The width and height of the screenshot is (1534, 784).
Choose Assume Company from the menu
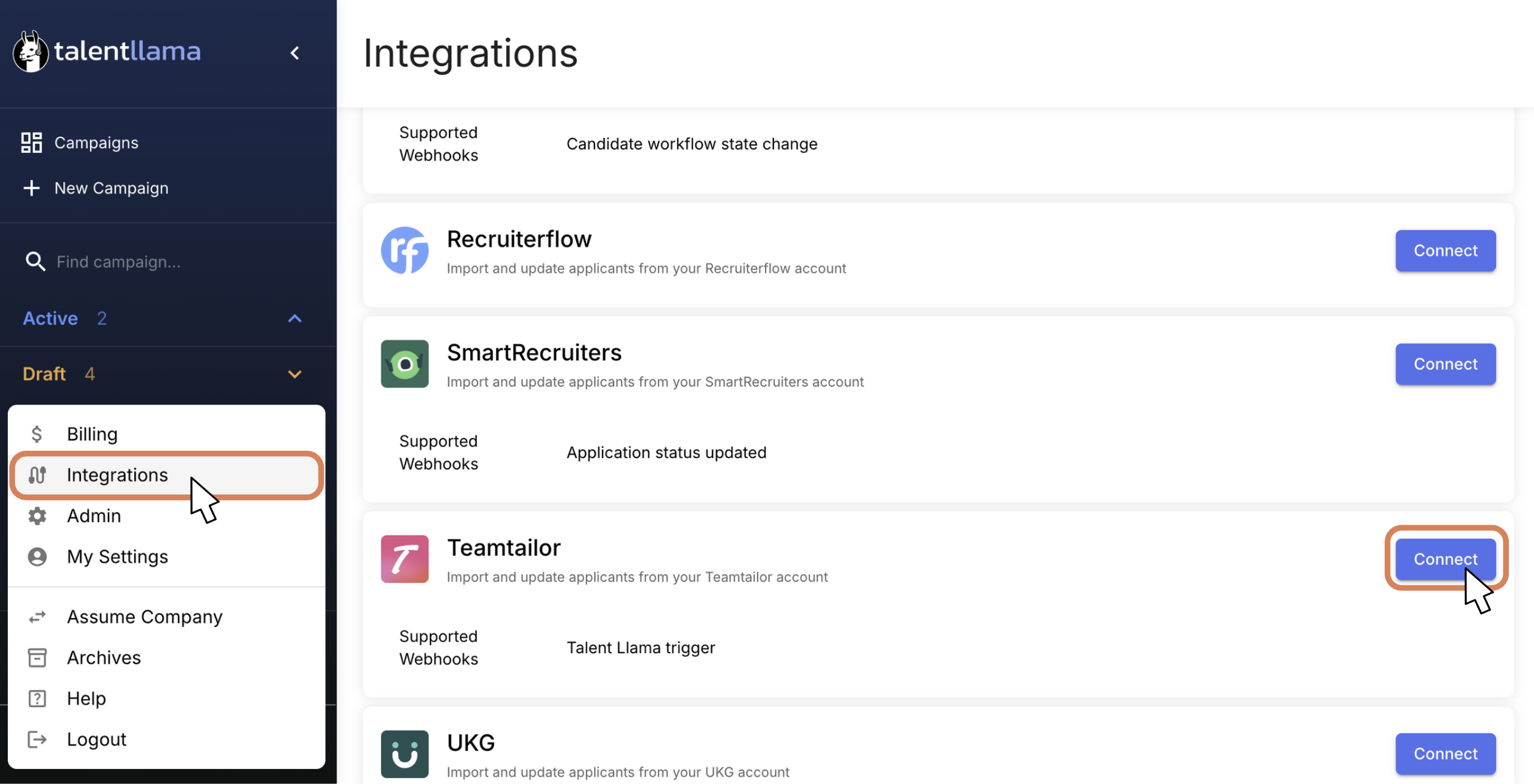tap(145, 617)
